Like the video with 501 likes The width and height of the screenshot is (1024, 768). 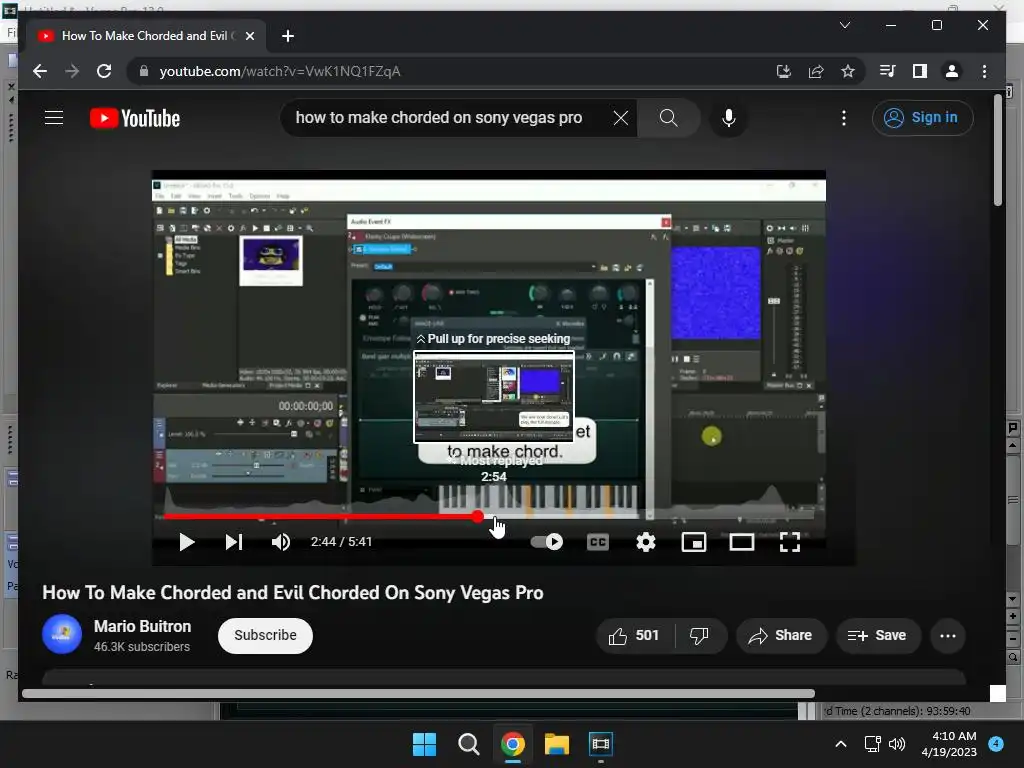click(x=634, y=635)
